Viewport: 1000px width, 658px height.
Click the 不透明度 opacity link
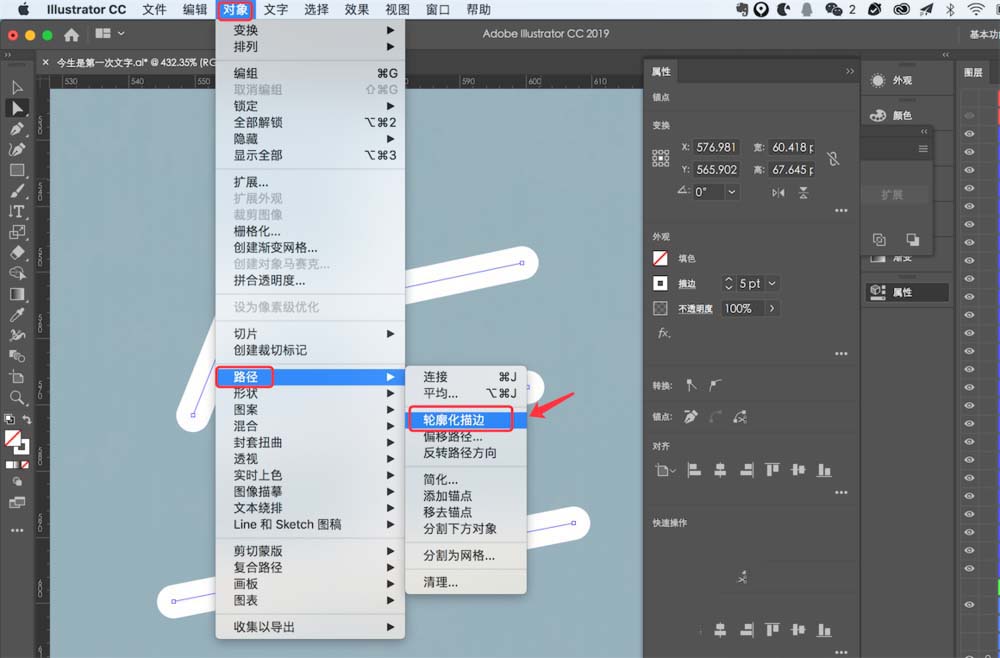pos(695,309)
